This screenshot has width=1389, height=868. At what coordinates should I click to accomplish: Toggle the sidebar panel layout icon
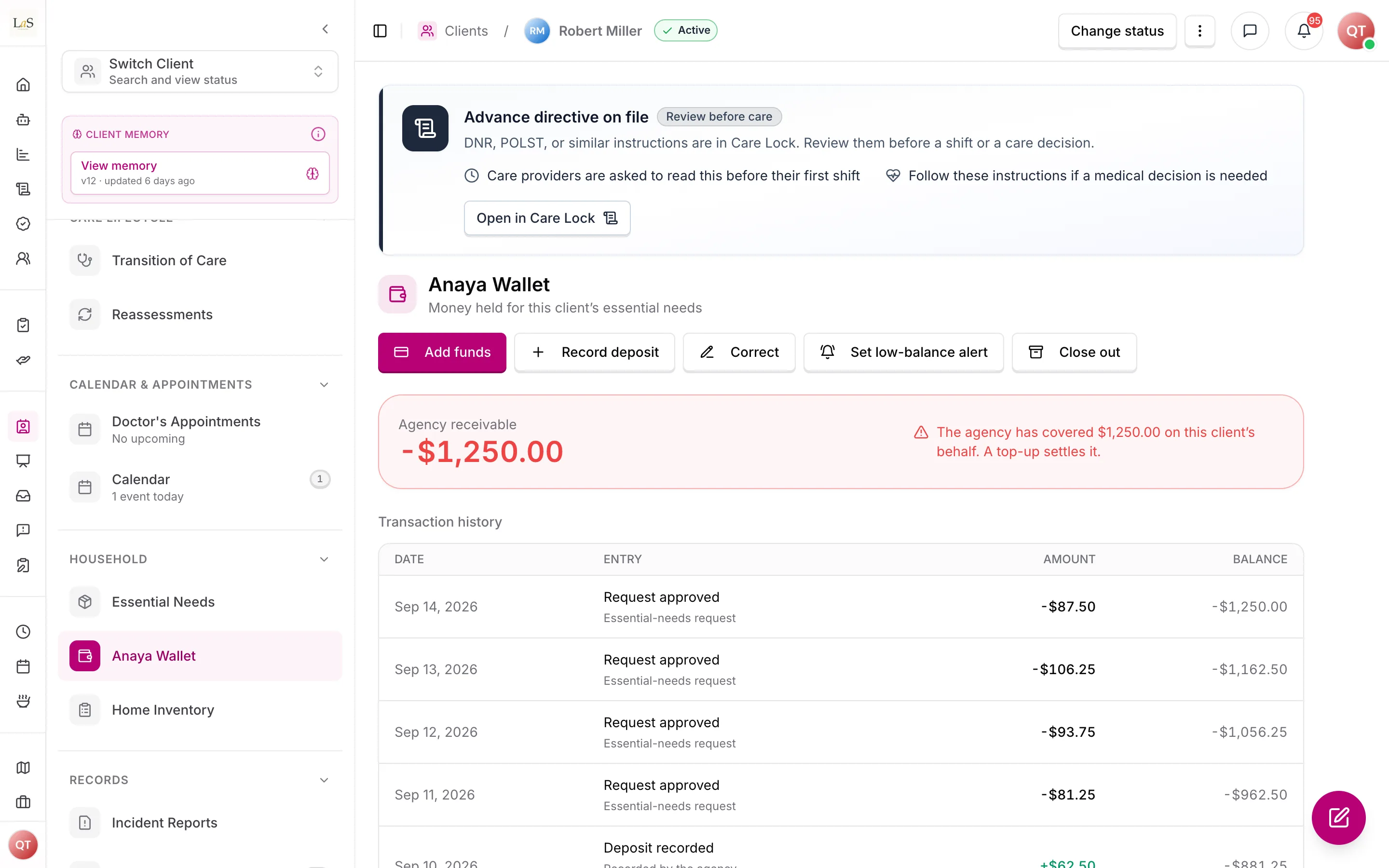380,30
